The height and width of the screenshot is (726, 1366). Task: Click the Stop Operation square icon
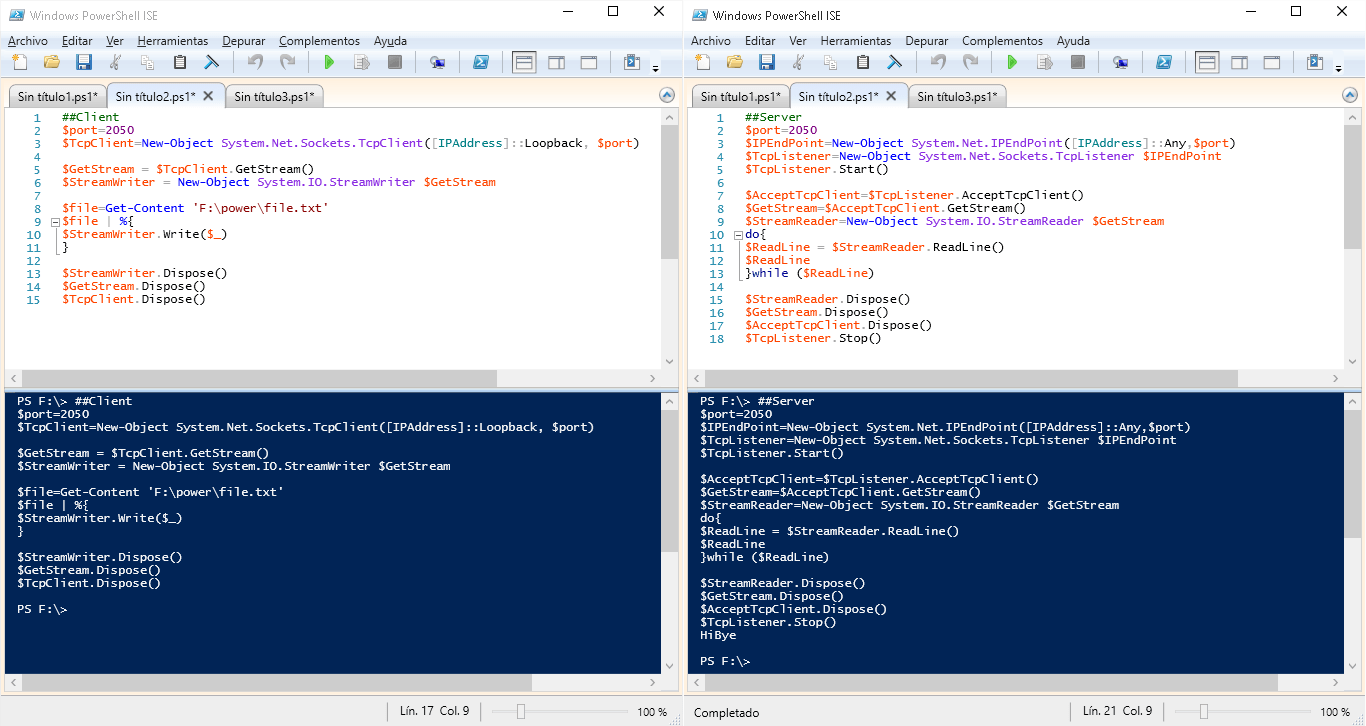point(394,61)
